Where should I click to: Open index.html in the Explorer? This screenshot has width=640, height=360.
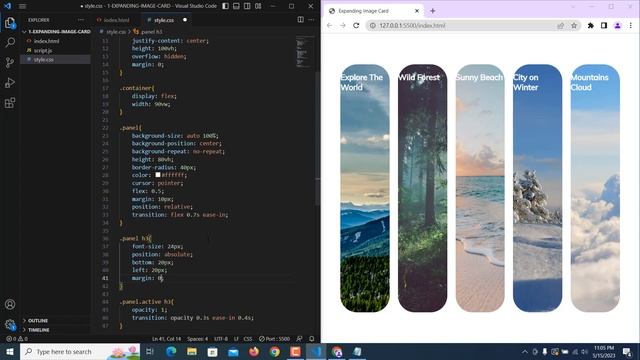(47, 41)
